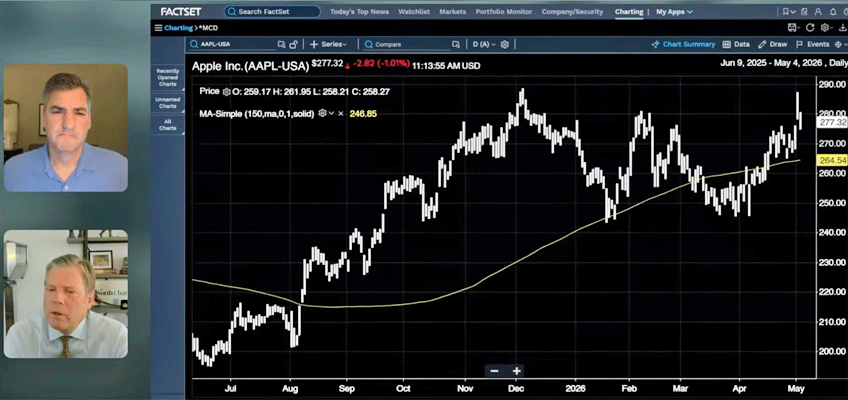Screen dimensions: 848x400
Task: Click the Chart Summary button
Action: pos(683,44)
